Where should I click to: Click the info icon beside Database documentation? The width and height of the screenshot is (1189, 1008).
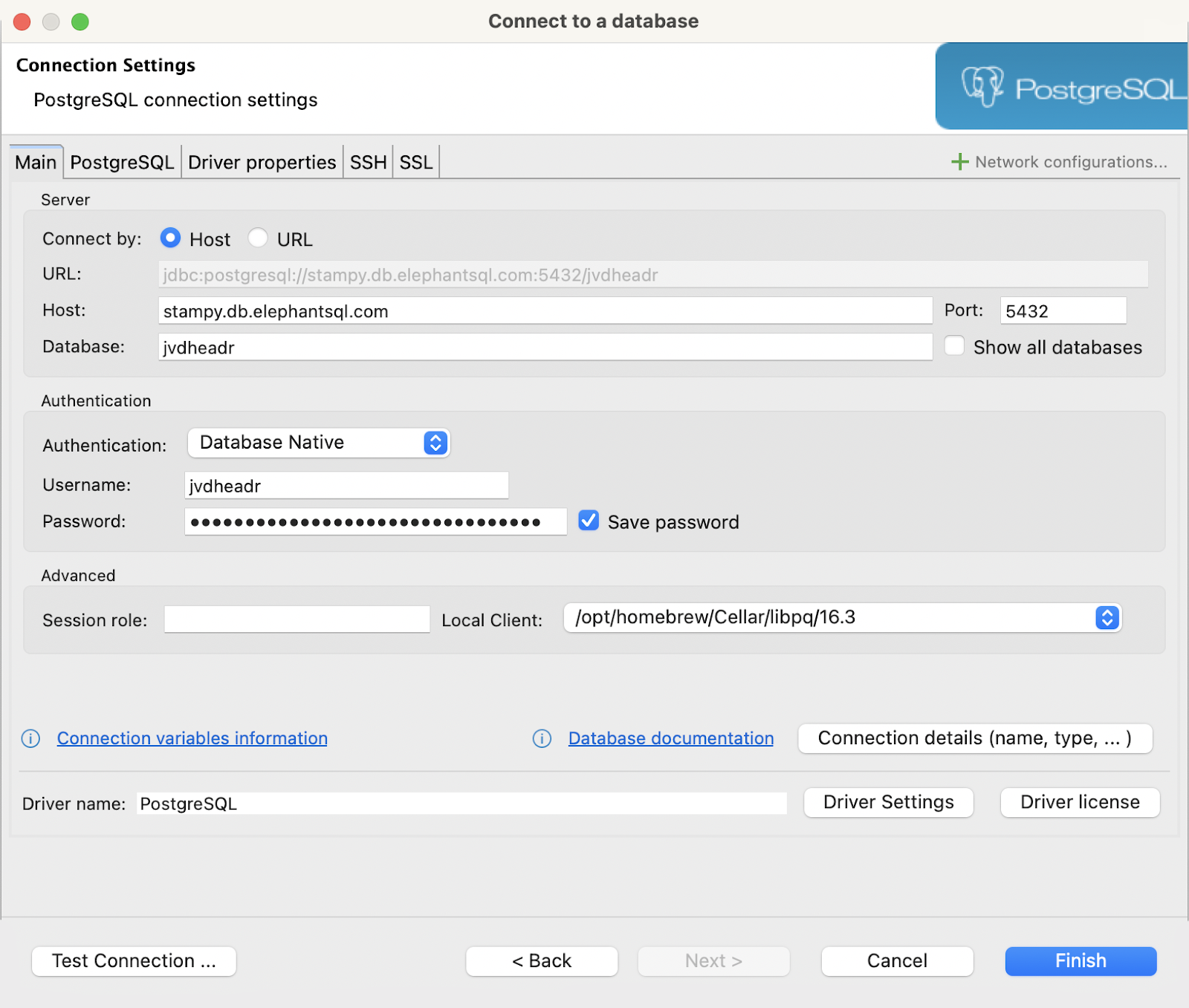click(x=542, y=738)
